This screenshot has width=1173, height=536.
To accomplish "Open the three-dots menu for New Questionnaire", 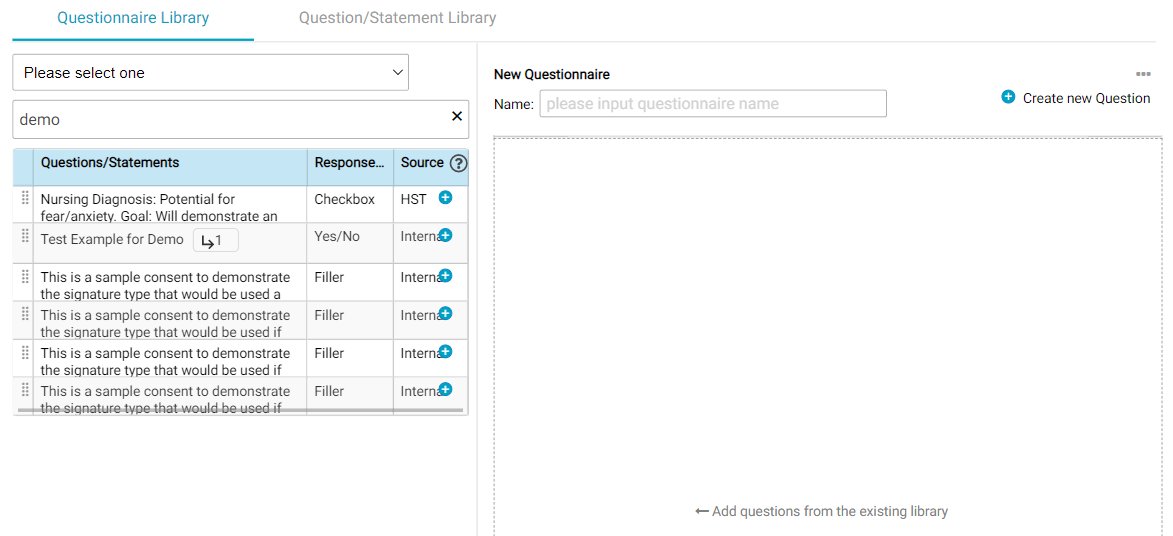I will pos(1143,74).
